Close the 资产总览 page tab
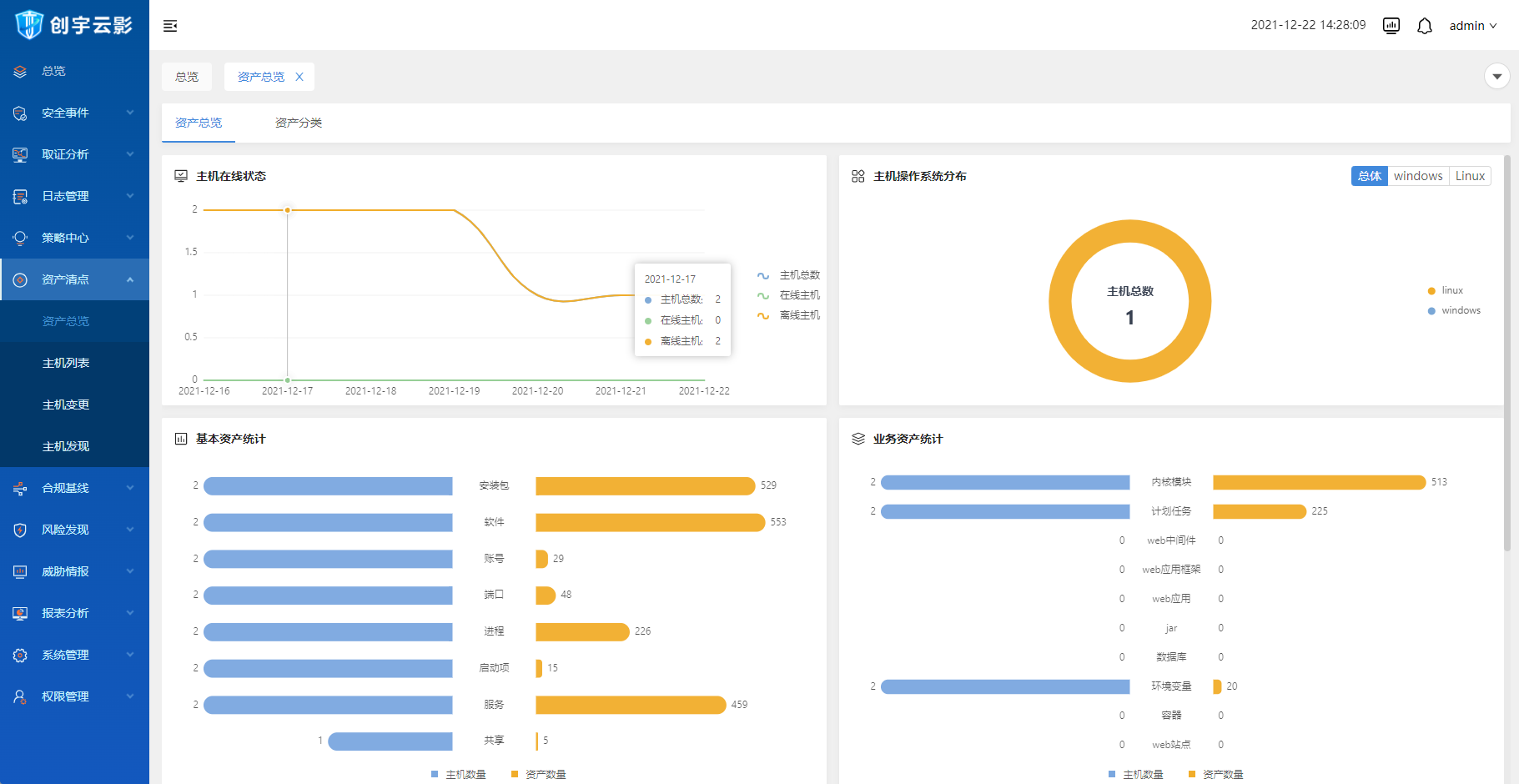 (x=299, y=77)
